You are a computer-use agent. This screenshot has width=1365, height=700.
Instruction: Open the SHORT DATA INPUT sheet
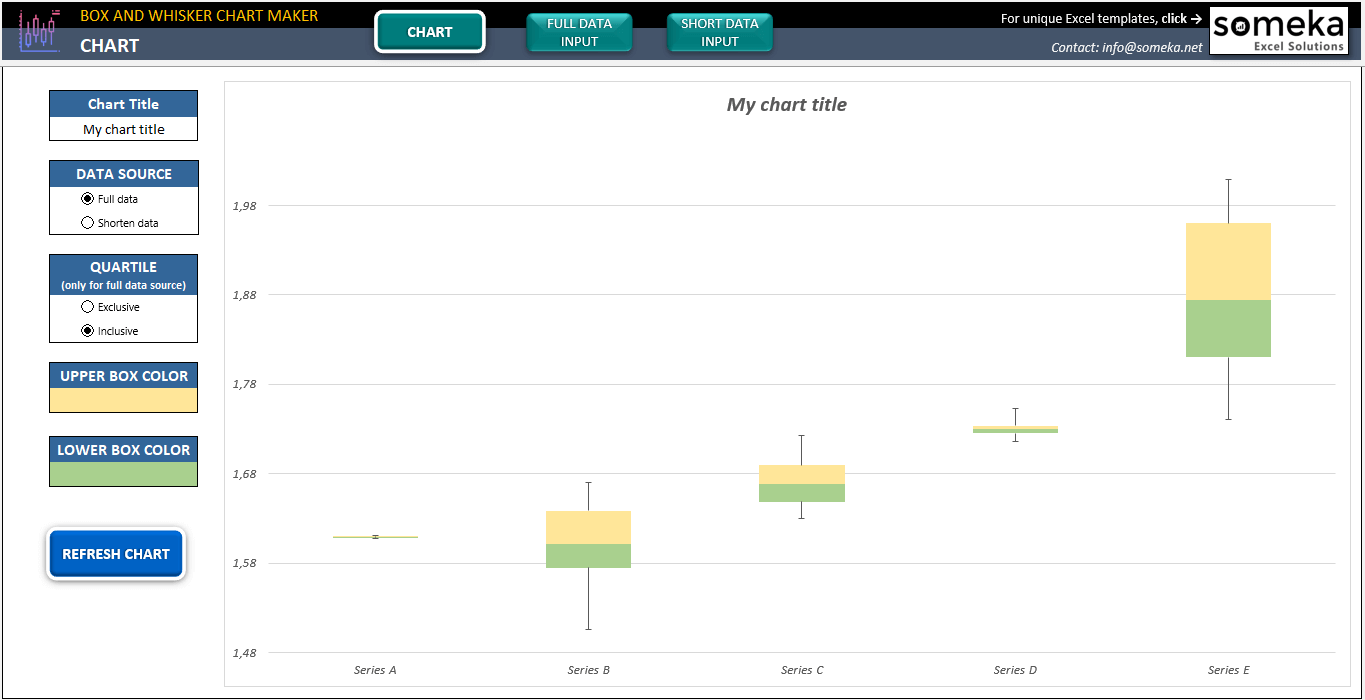(719, 31)
